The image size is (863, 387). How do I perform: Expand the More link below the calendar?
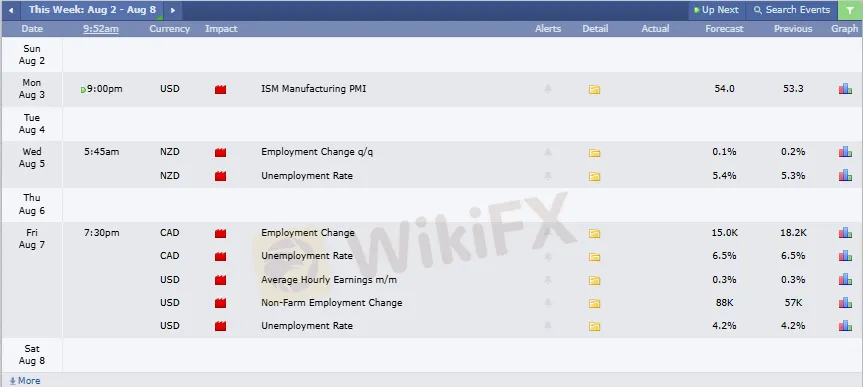(25, 380)
